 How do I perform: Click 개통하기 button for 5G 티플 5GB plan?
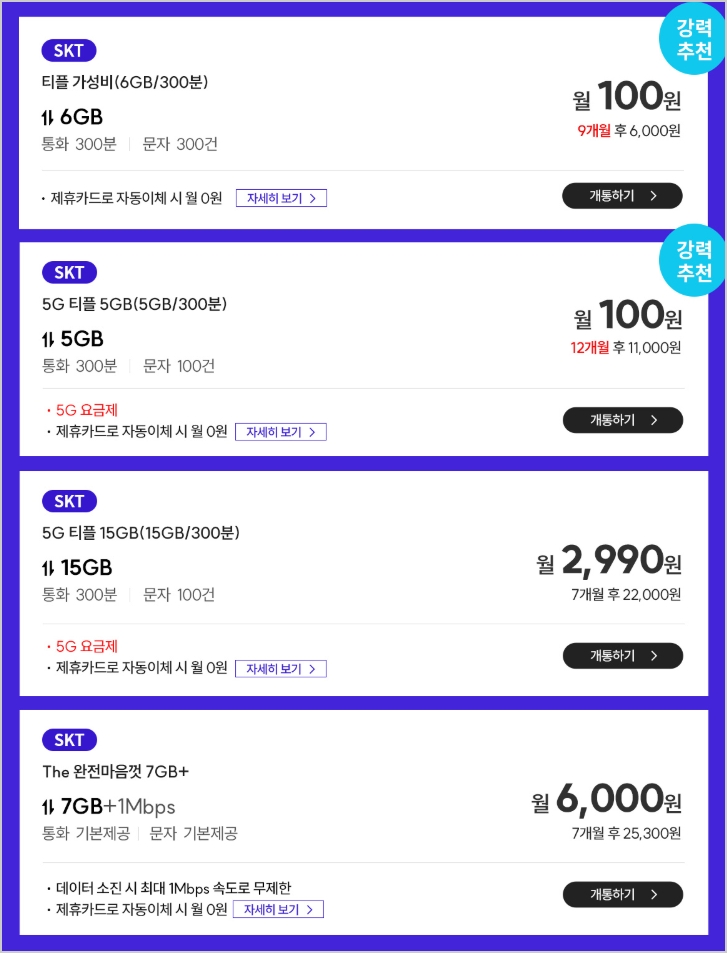click(622, 420)
